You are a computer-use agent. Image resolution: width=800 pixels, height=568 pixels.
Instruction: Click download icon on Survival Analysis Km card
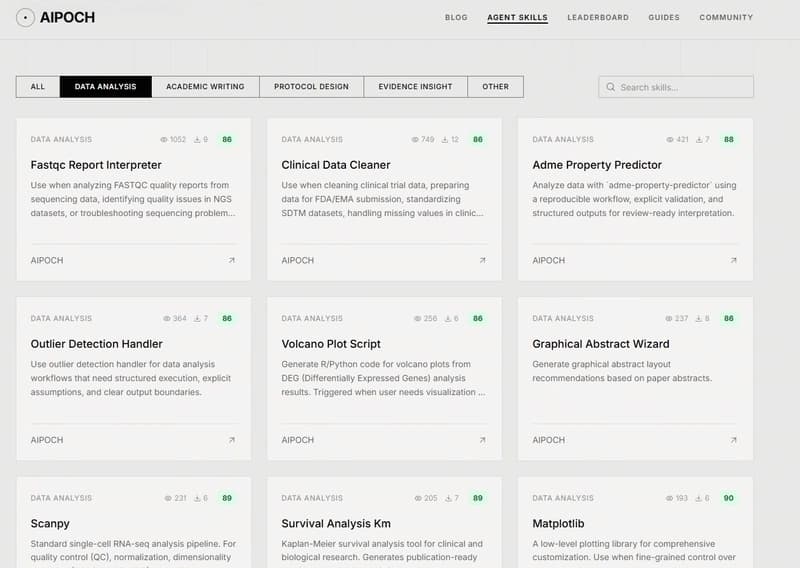[448, 498]
